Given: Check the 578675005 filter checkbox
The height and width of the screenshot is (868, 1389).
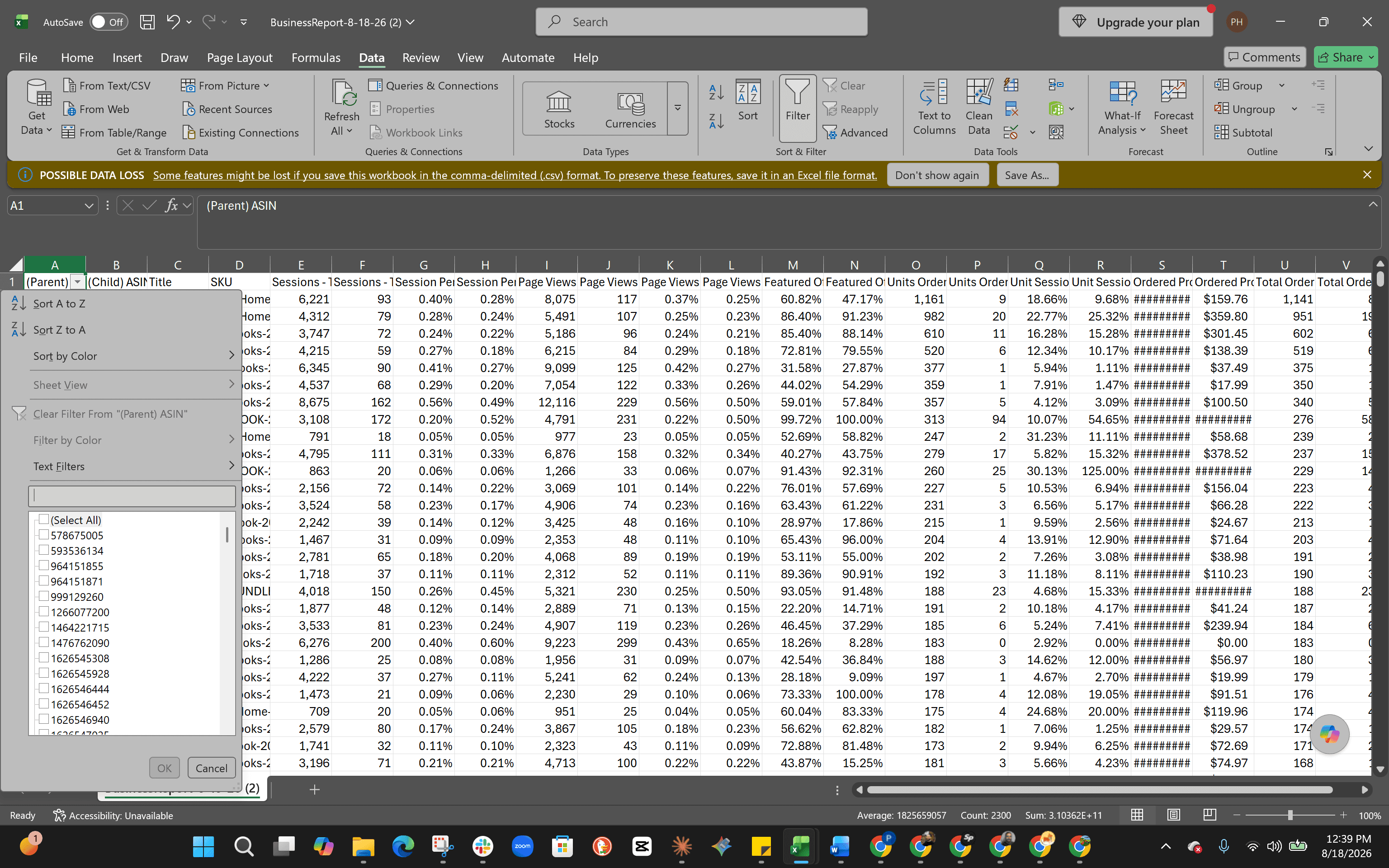Looking at the screenshot, I should point(43,534).
